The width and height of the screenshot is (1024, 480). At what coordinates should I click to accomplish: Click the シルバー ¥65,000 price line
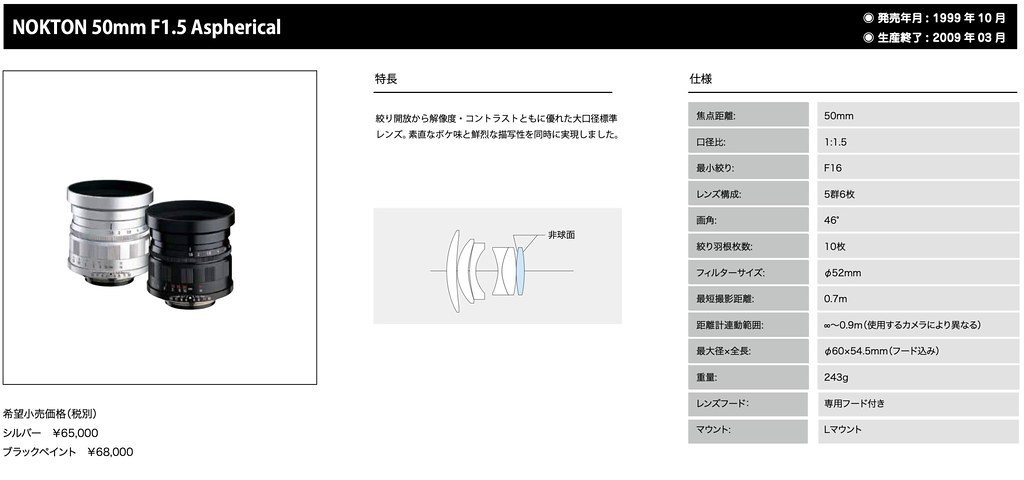point(51,432)
